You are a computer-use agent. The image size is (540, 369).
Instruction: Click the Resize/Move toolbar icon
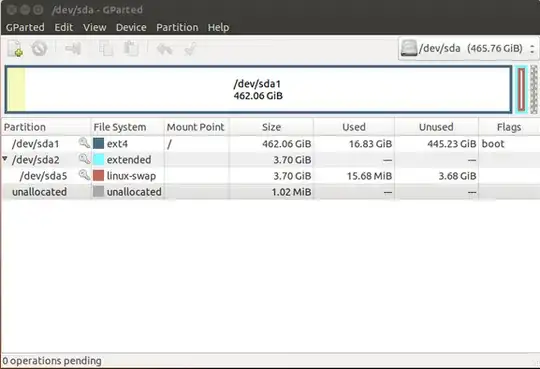(73, 48)
